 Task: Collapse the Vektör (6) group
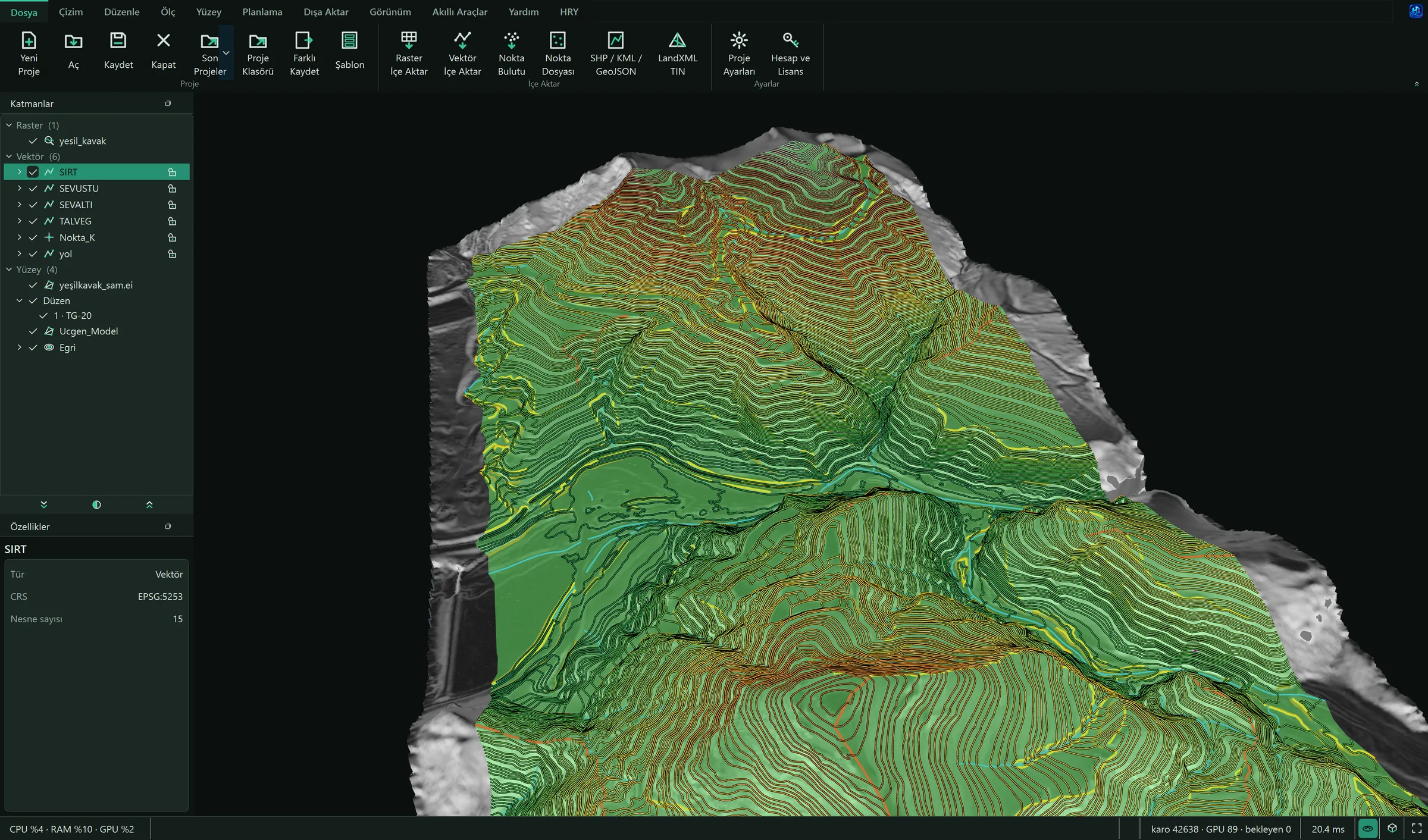pos(9,156)
